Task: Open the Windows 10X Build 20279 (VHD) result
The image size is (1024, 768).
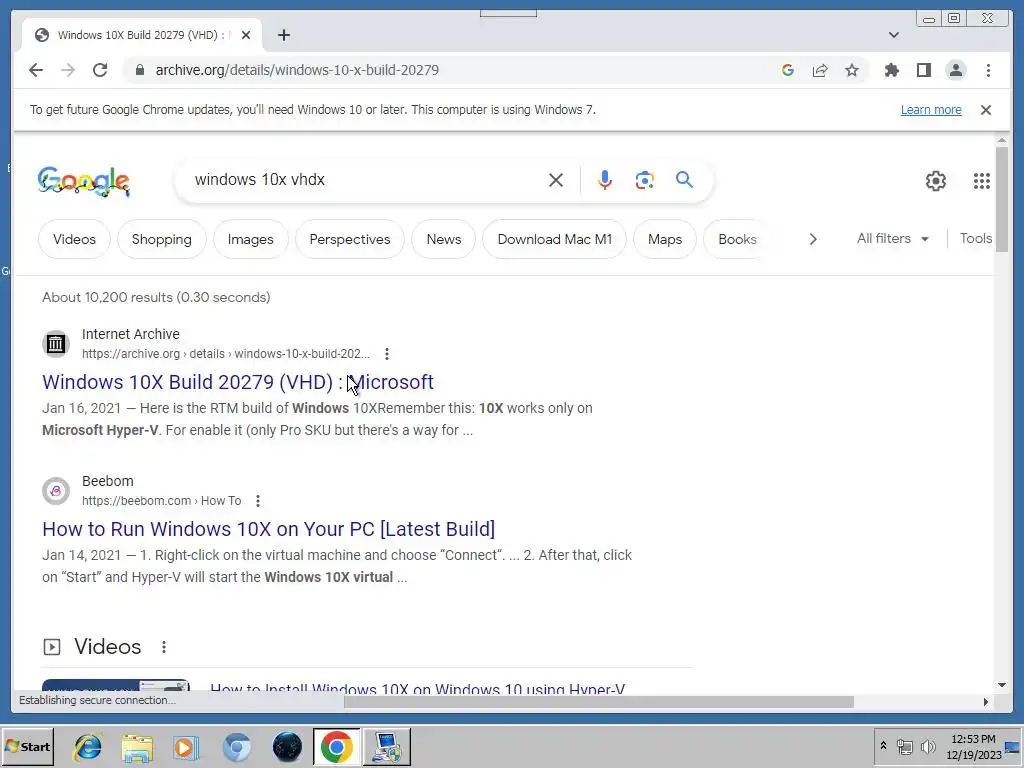Action: 238,382
